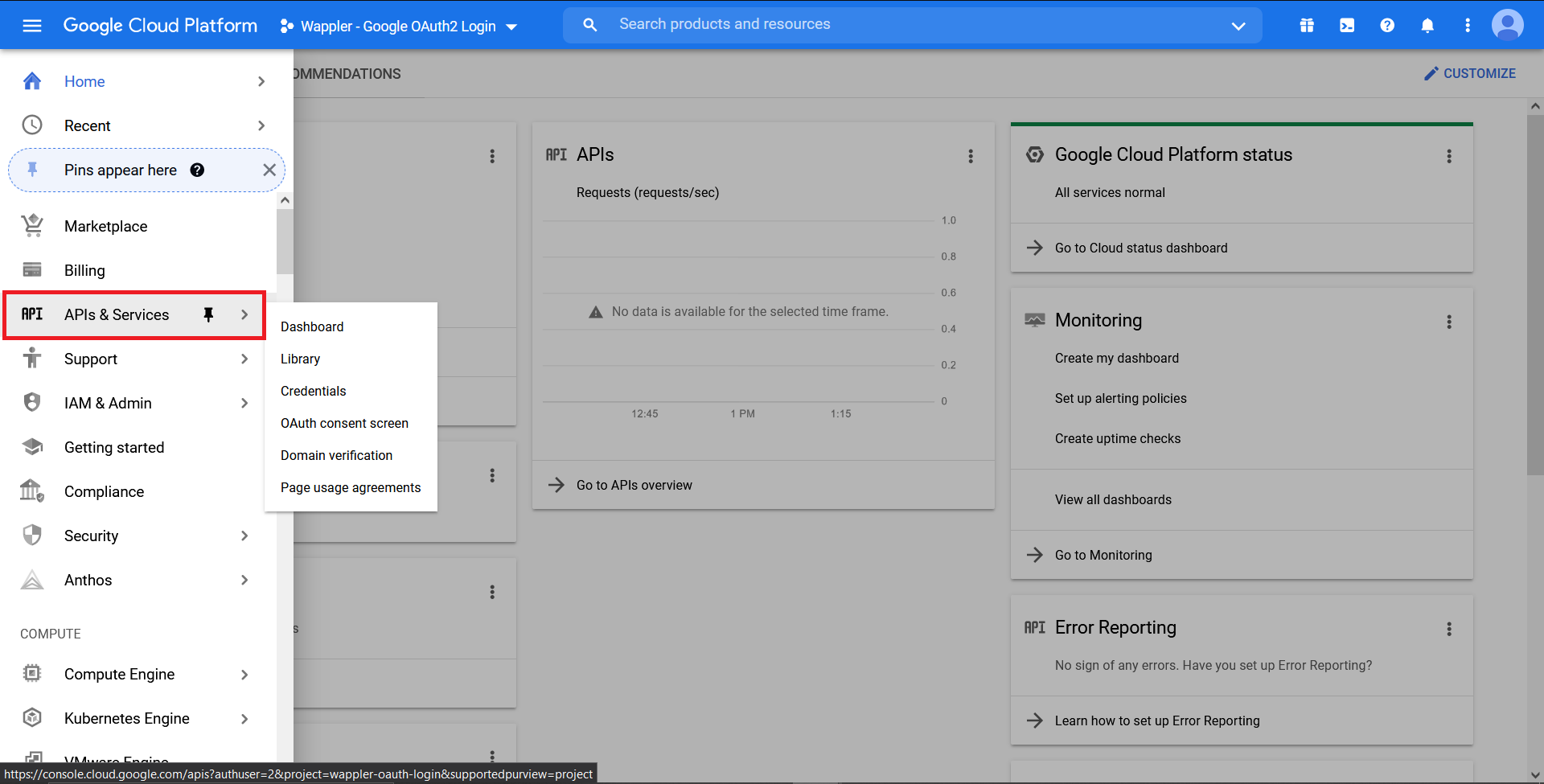Click the IAM & Admin shield icon
Screen dimensions: 1544x784
(32, 403)
